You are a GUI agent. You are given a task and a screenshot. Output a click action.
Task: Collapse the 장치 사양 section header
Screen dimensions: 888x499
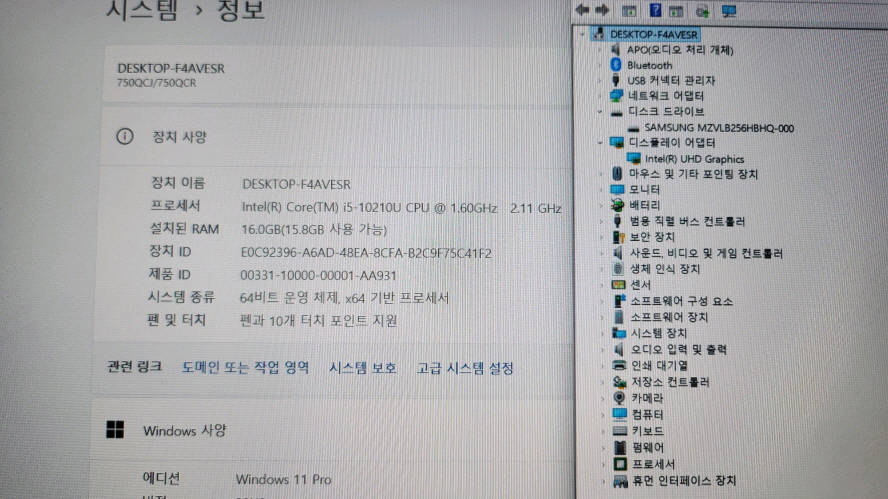point(337,137)
